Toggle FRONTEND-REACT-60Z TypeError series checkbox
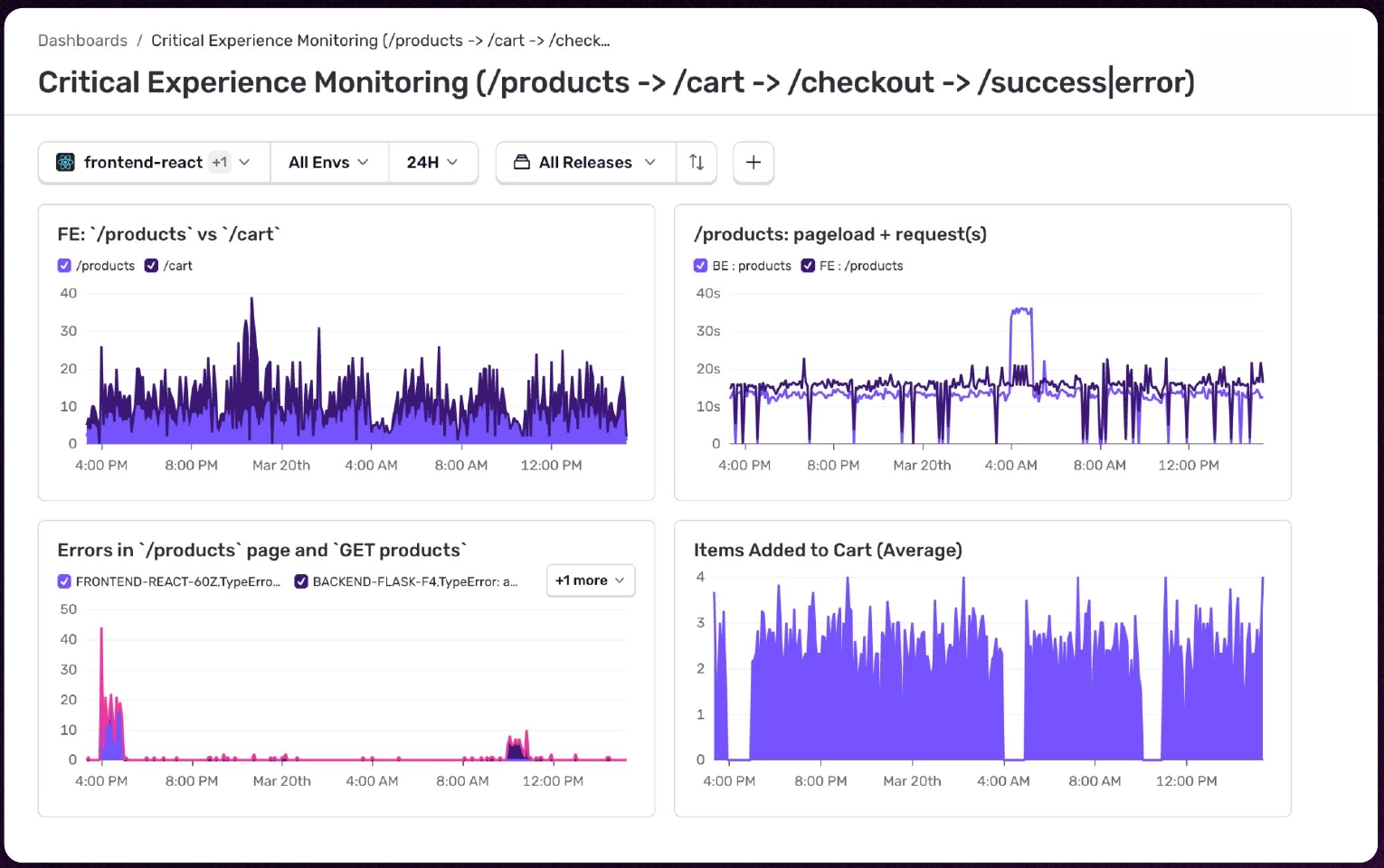The image size is (1384, 868). (64, 581)
